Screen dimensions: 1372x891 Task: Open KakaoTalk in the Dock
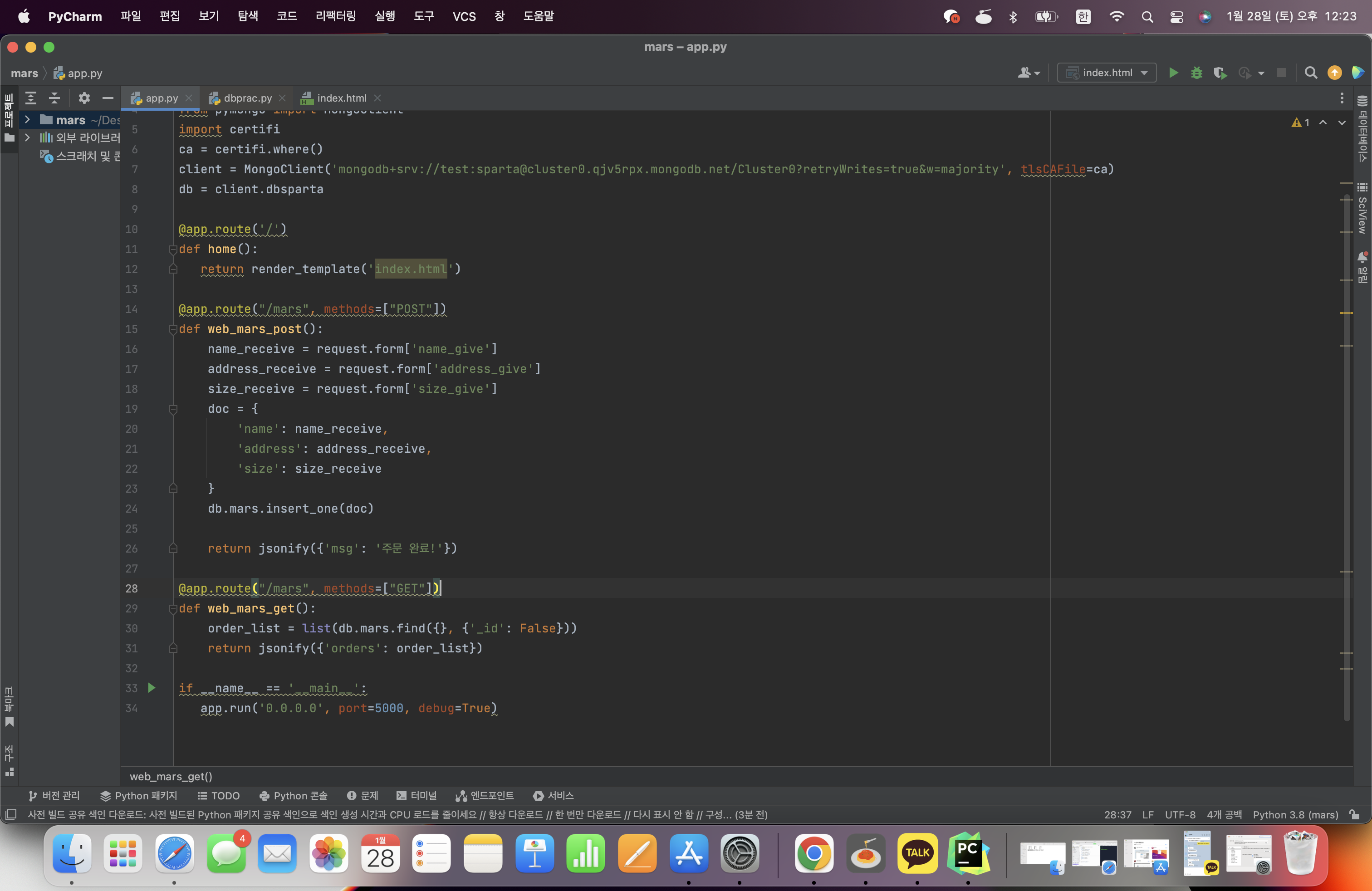click(917, 853)
